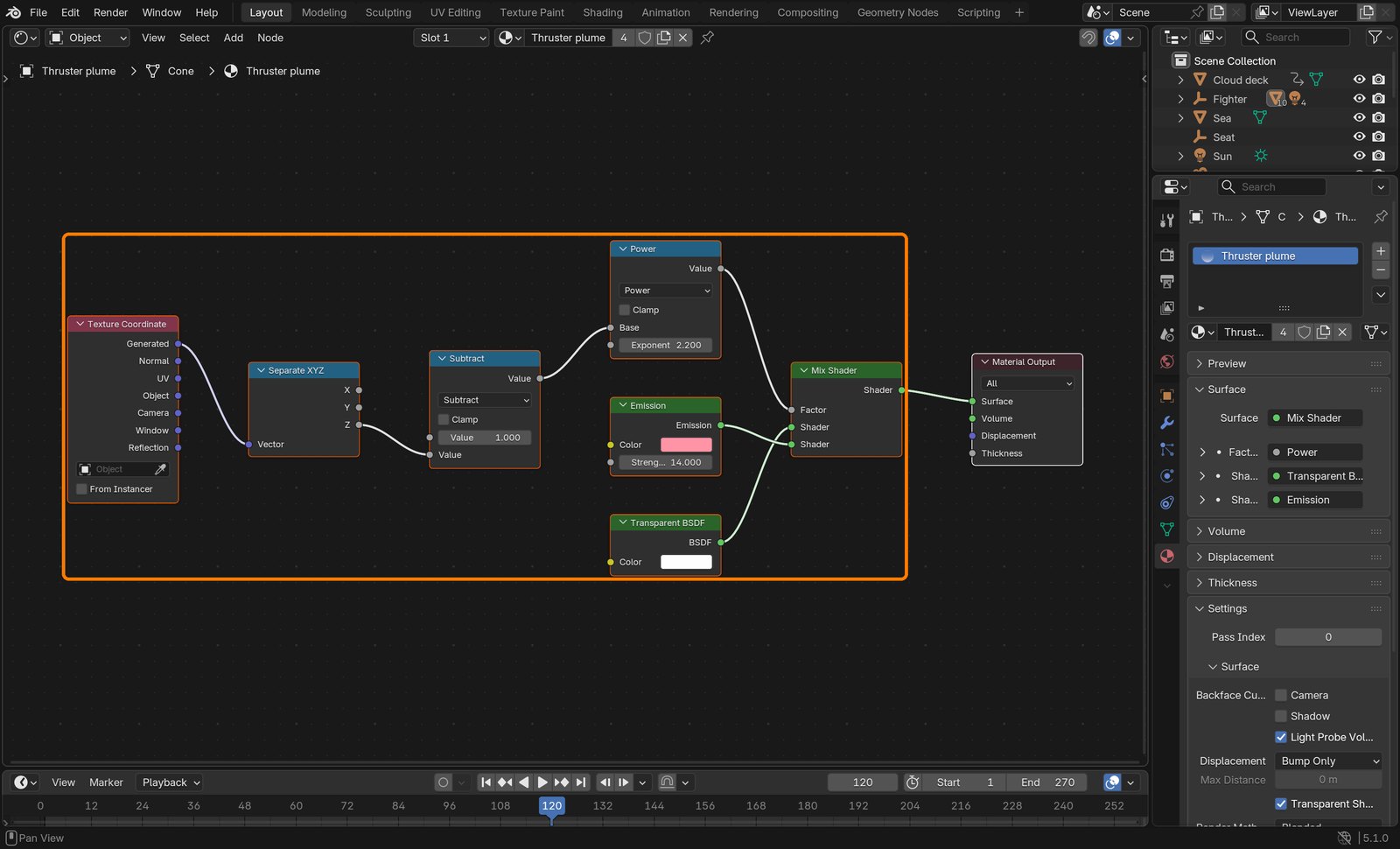
Task: Toggle fake user shield in node header
Action: [645, 38]
